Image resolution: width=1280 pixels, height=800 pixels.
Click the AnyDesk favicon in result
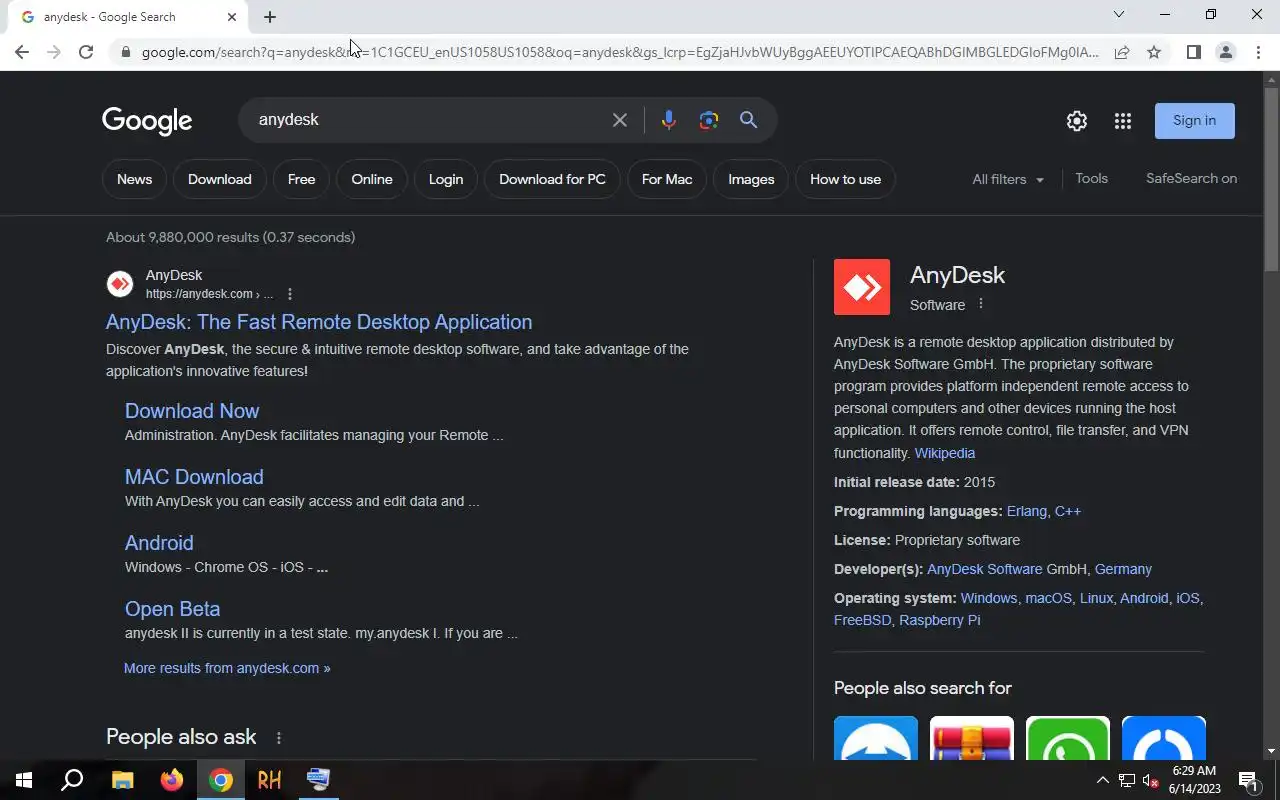pyautogui.click(x=120, y=284)
